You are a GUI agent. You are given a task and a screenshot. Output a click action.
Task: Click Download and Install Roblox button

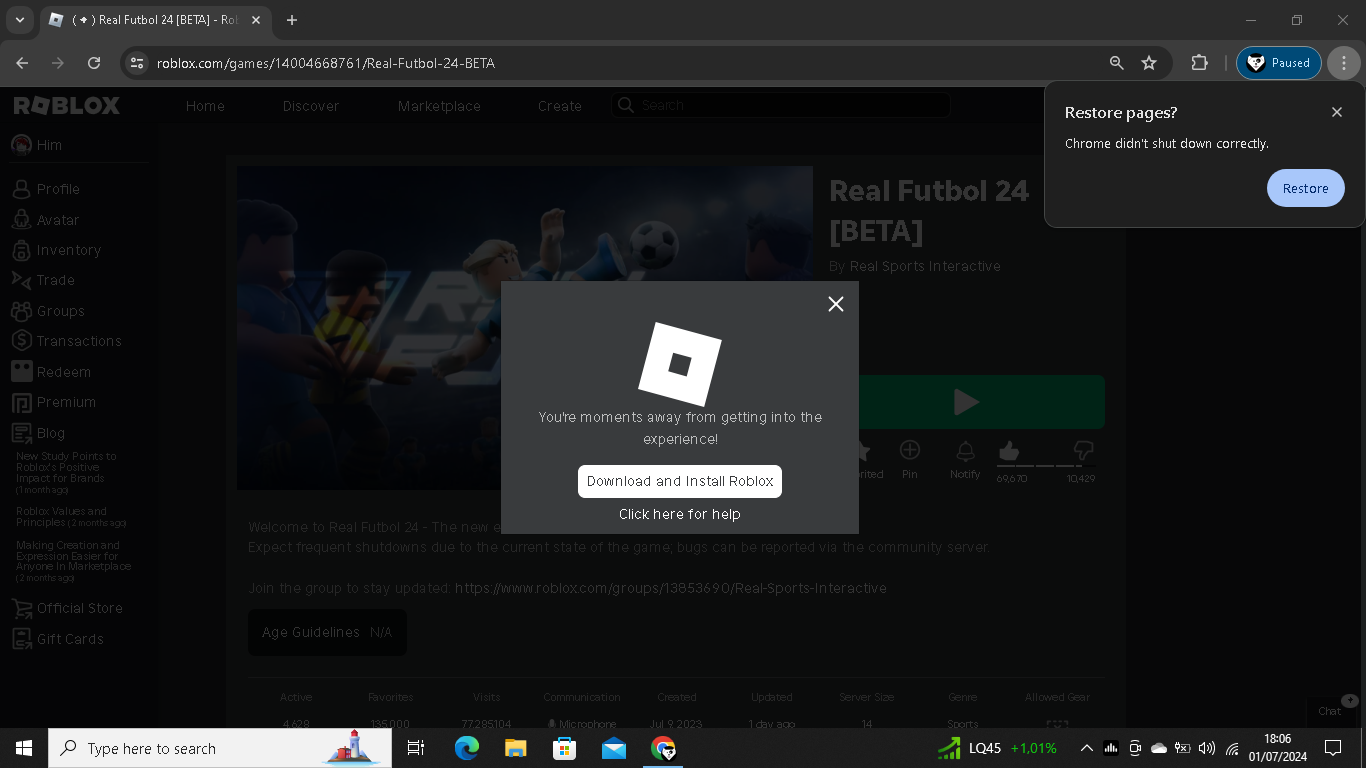point(680,481)
